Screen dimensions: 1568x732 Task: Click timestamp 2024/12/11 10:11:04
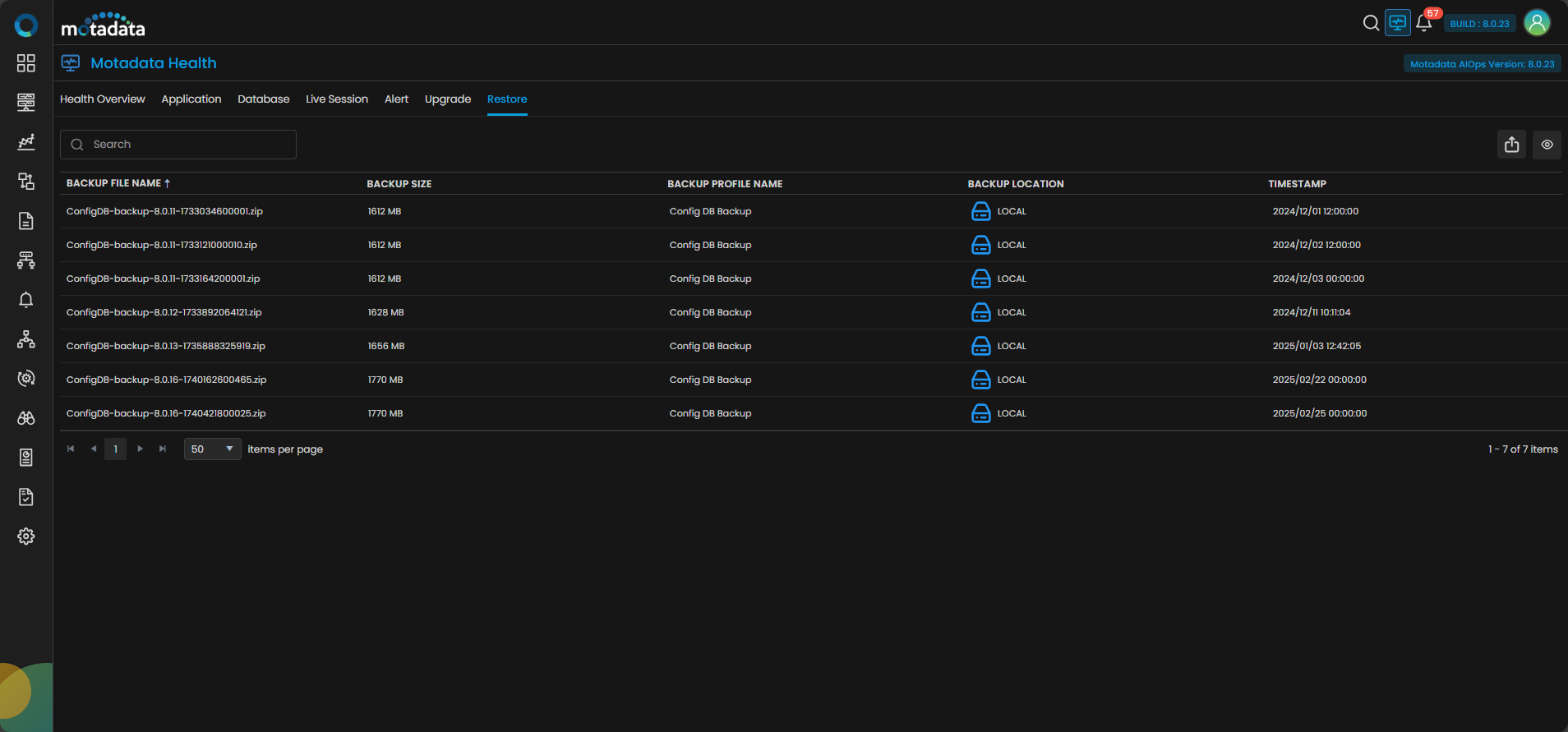coord(1312,312)
